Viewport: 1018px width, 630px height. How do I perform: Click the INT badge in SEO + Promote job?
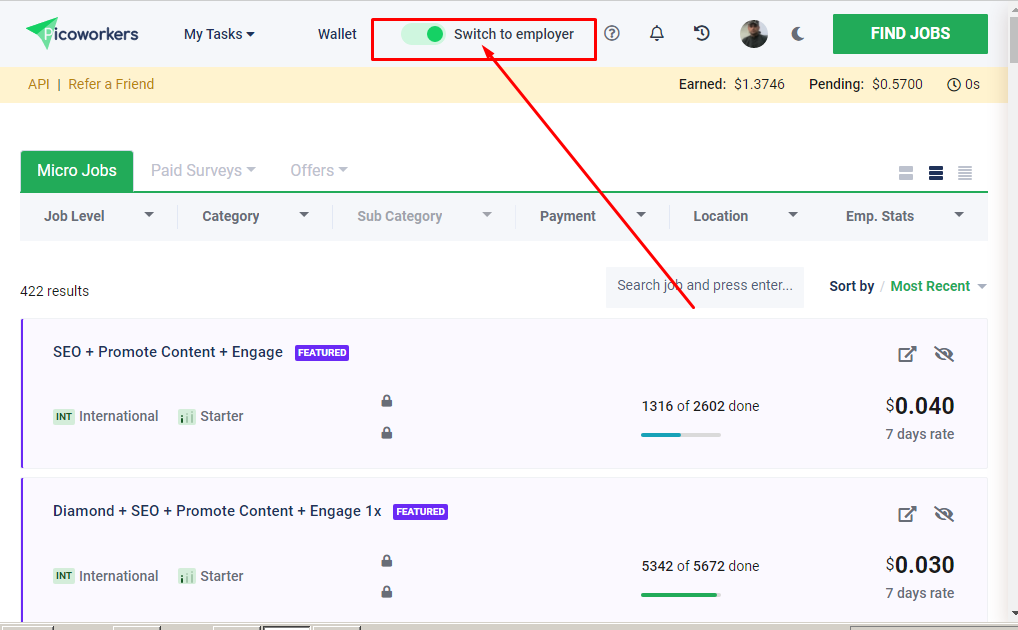(x=64, y=416)
